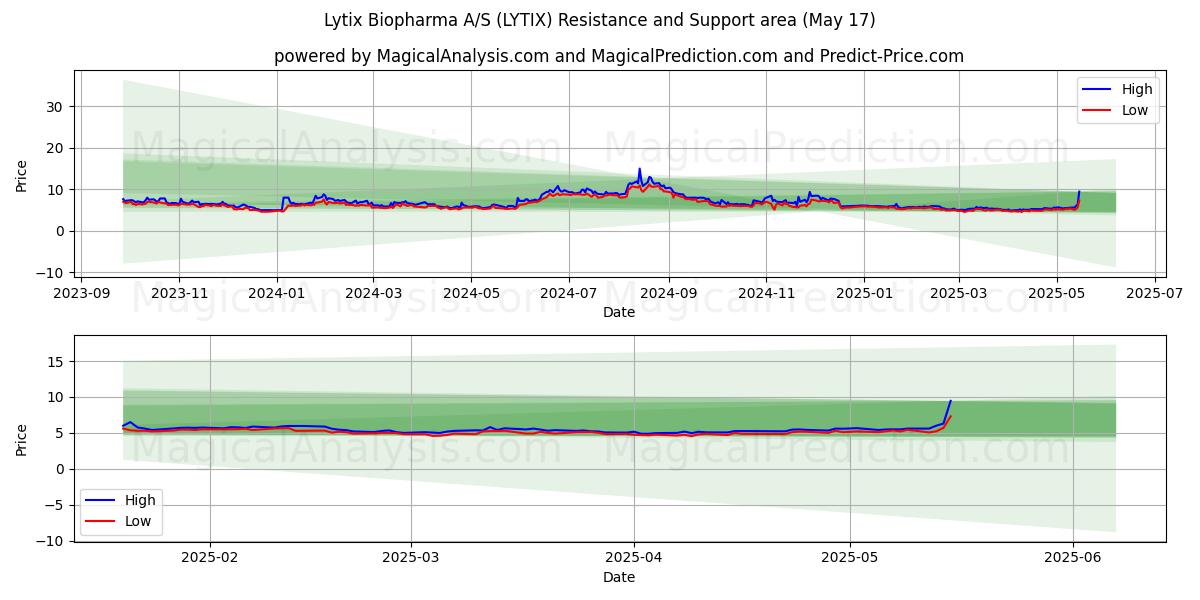
Task: Click the '2024-01' x-axis label
Action: (x=277, y=295)
